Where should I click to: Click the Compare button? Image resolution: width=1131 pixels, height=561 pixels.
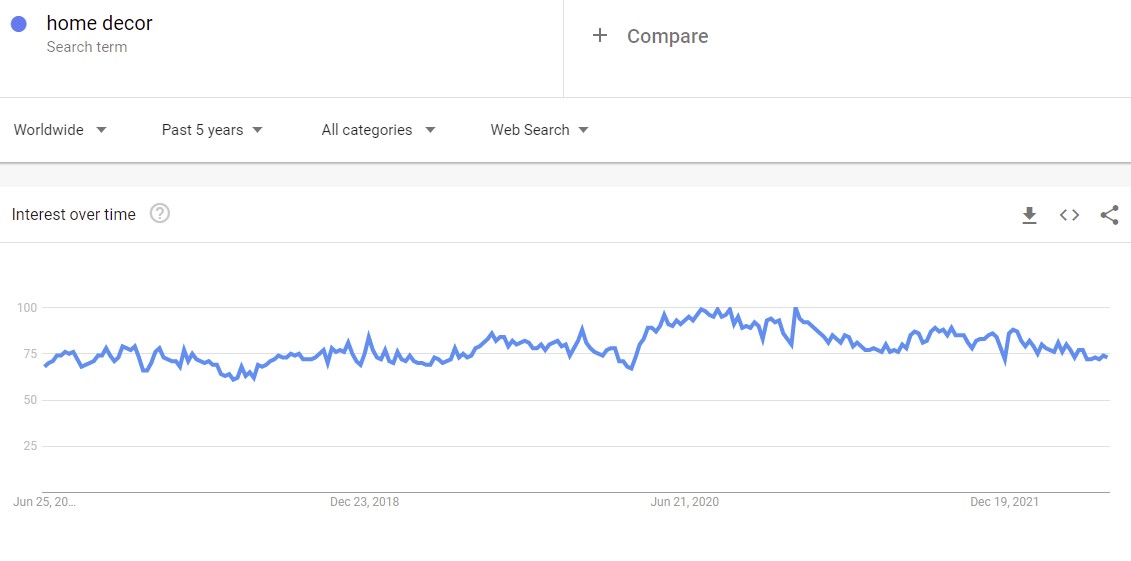coord(667,36)
